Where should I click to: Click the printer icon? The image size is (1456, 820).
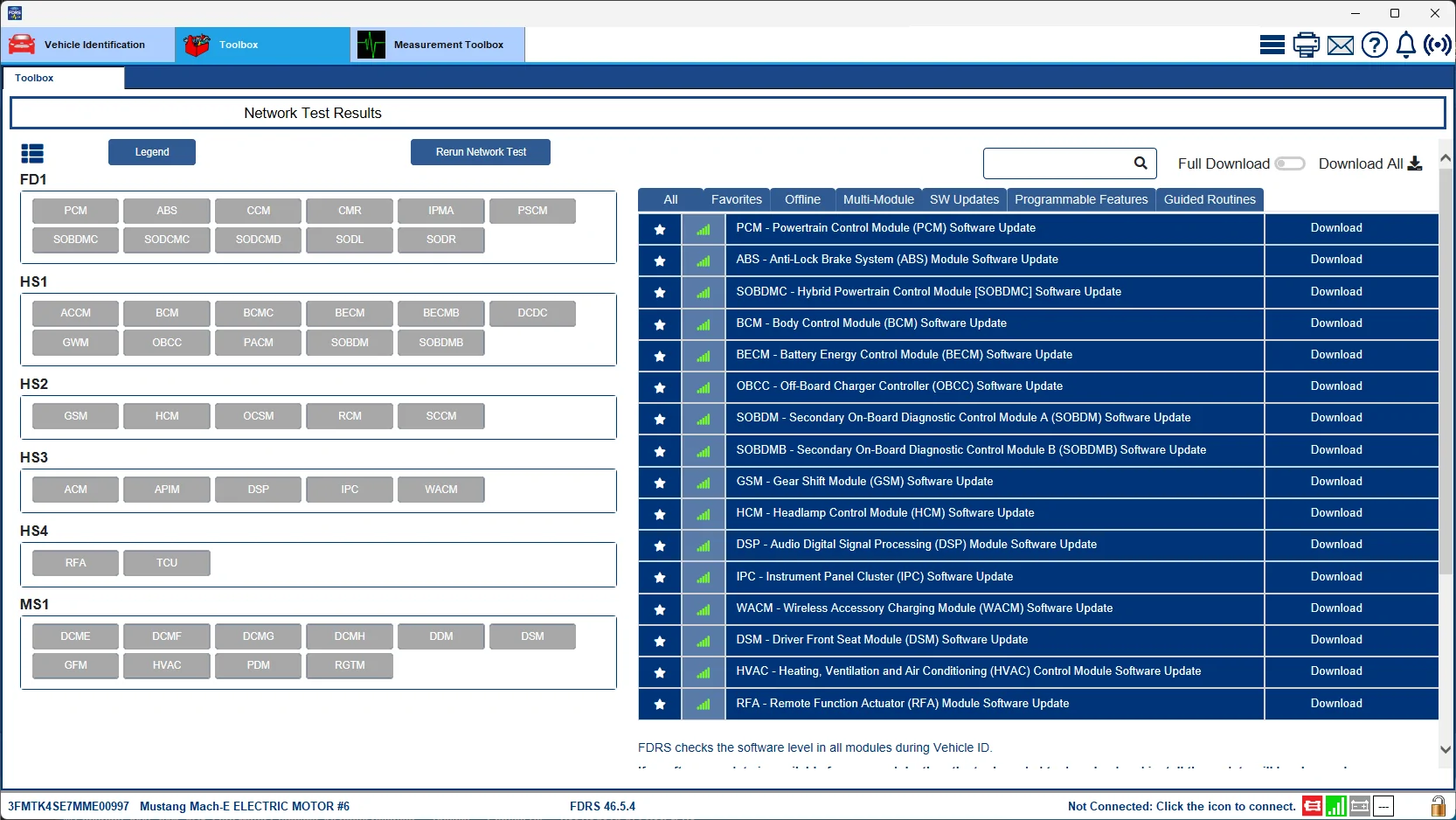click(x=1306, y=45)
